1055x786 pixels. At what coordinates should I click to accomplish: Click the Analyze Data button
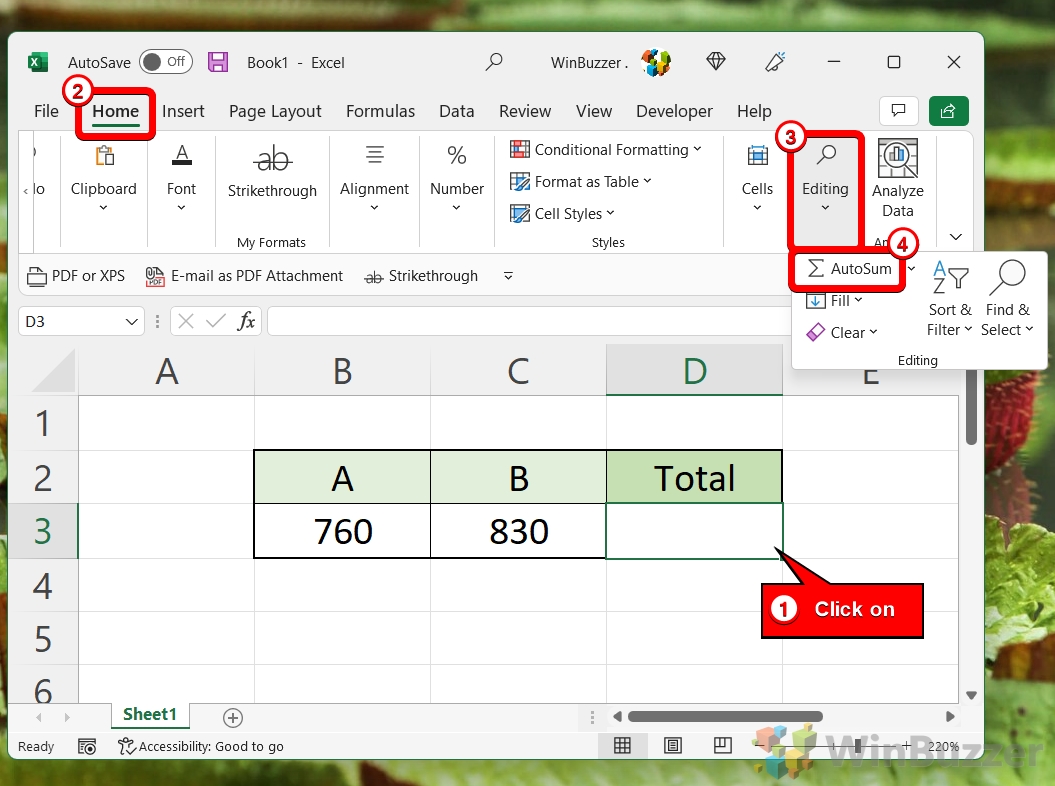[x=898, y=179]
